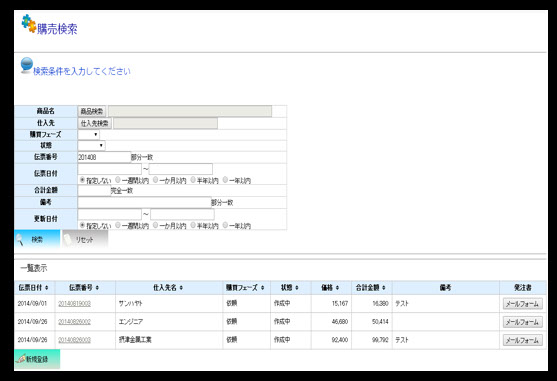Open slip number link 20140819003

click(x=74, y=304)
